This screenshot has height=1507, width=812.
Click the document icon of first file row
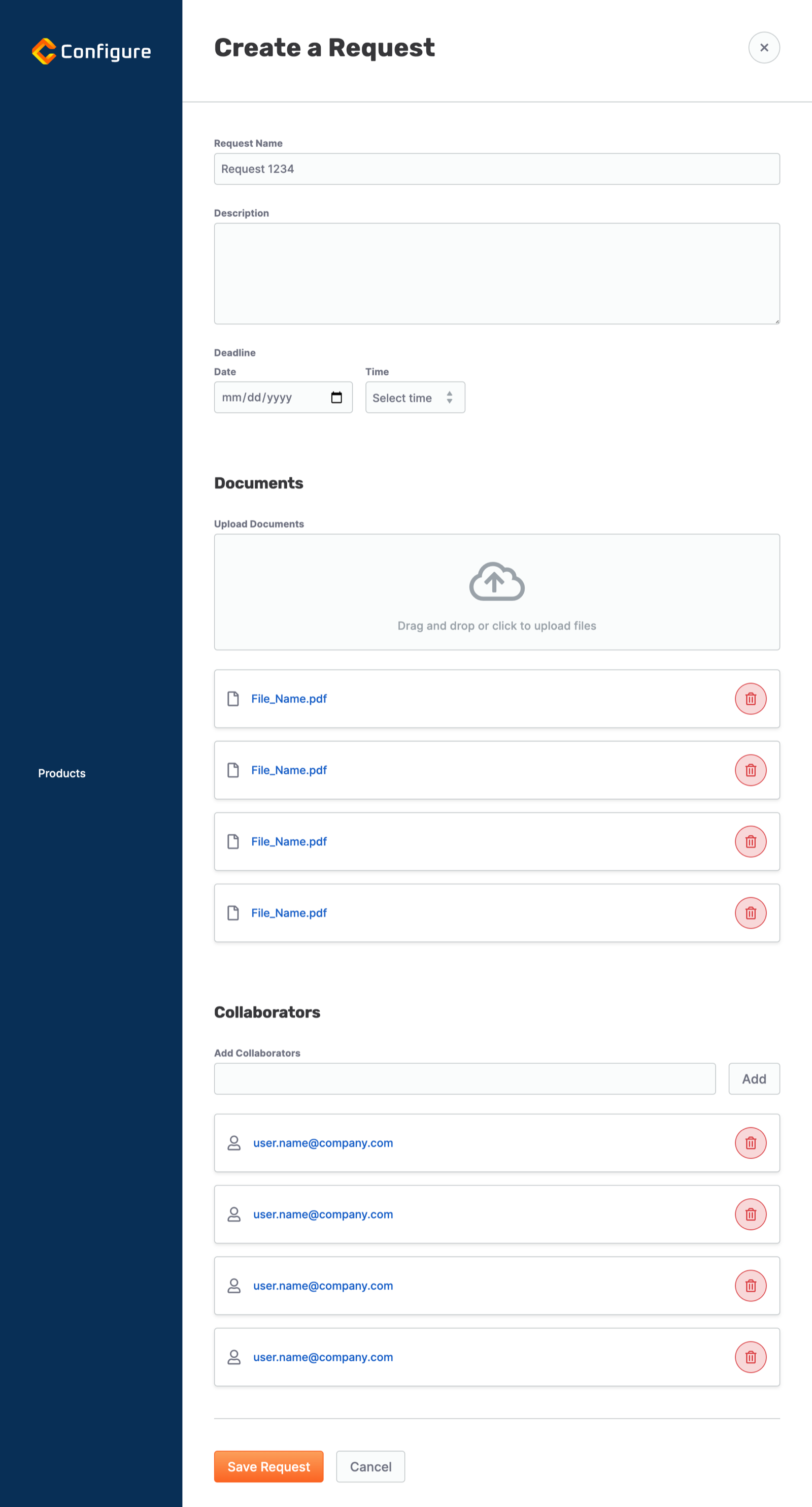(232, 699)
